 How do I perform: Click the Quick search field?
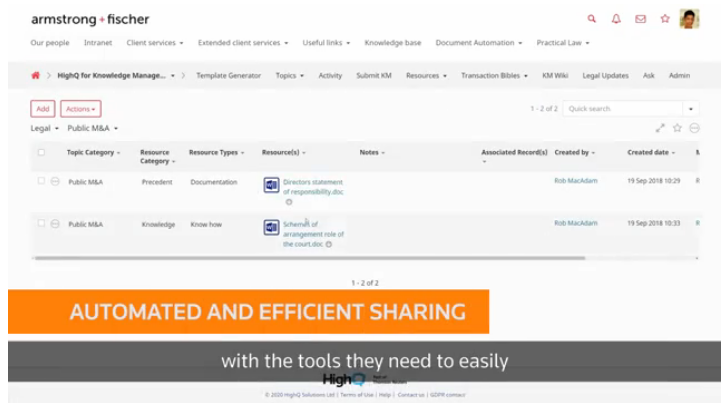tap(621, 108)
